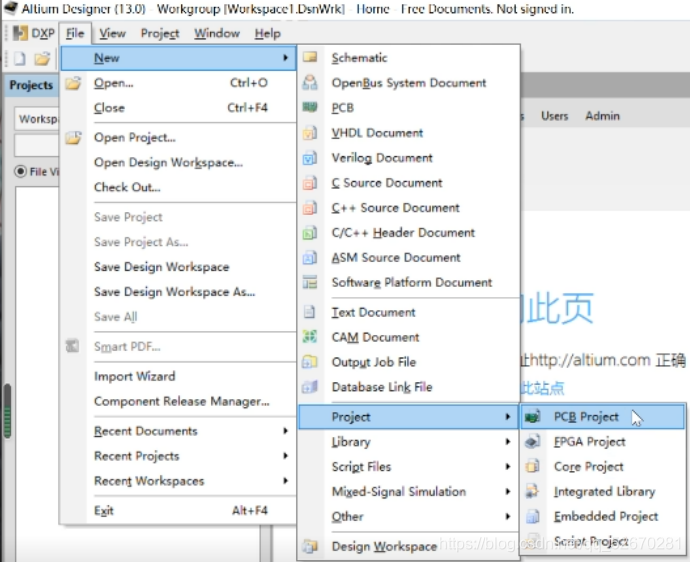Image resolution: width=690 pixels, height=562 pixels.
Task: Select the File Vi... radio button
Action: click(20, 171)
